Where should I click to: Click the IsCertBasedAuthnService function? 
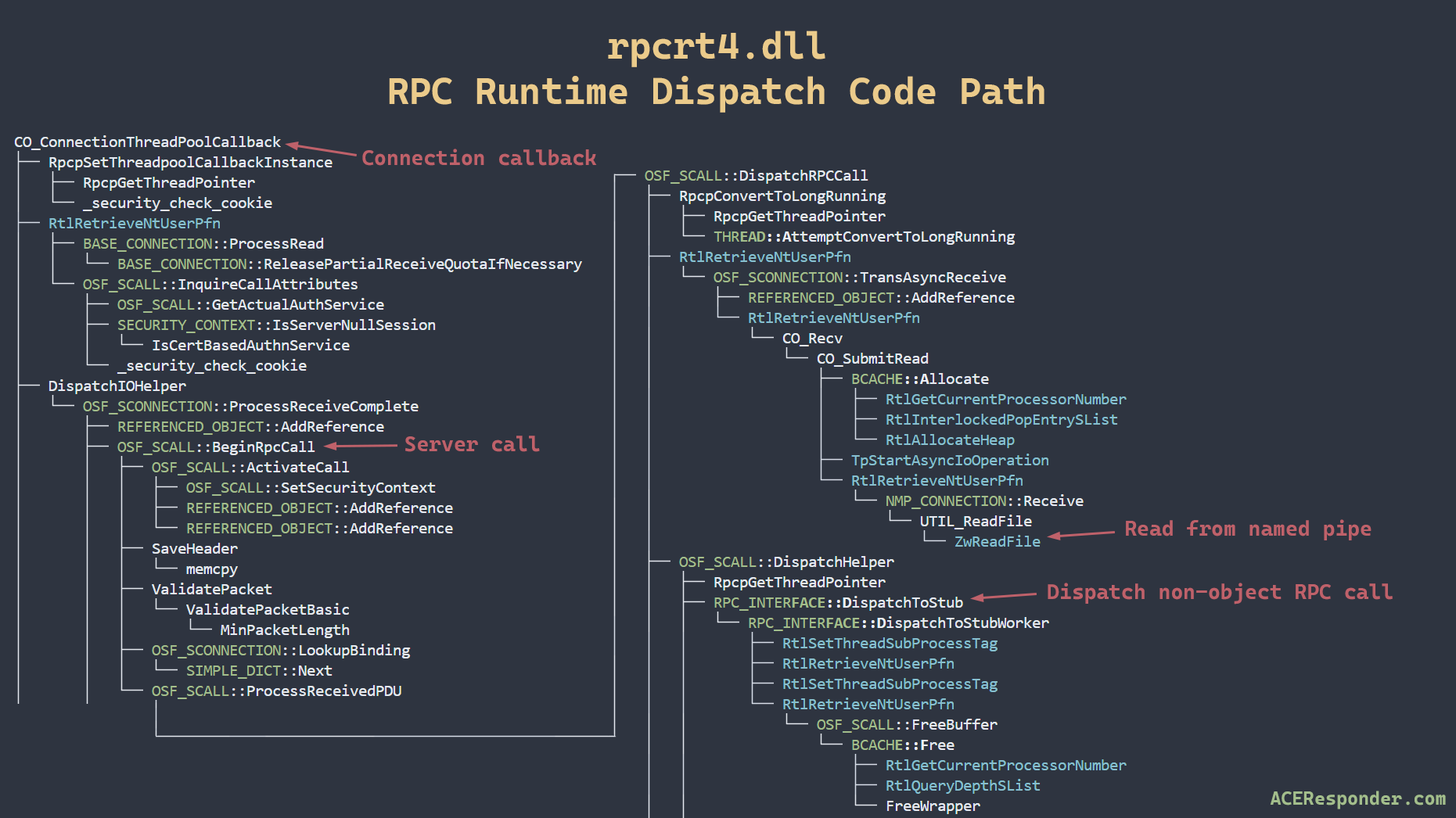(250, 346)
